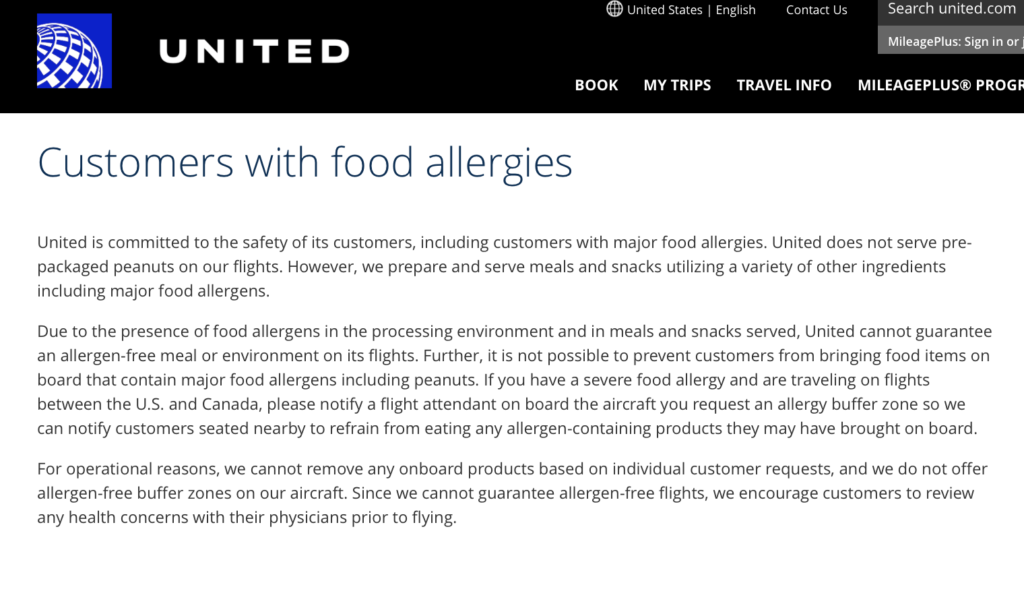
Task: Click the United brand mark top left
Action: pos(73,50)
